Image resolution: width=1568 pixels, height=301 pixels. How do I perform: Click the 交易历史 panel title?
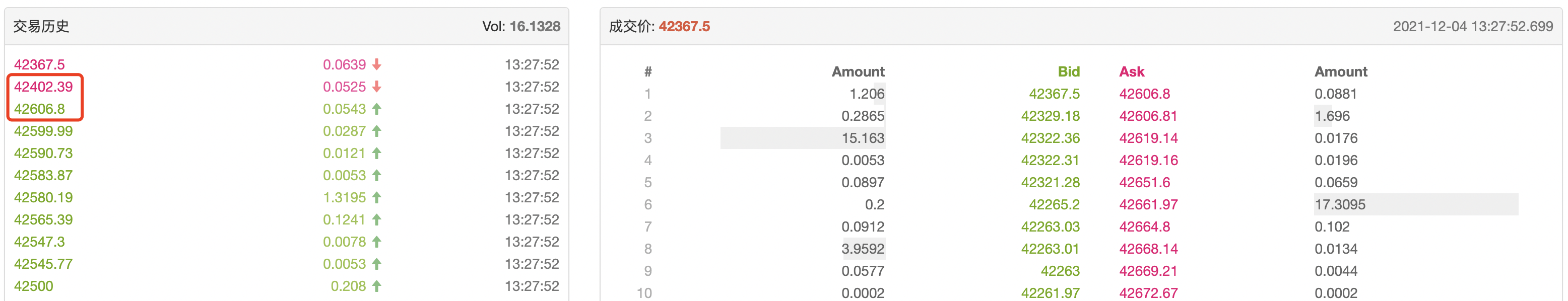[41, 27]
